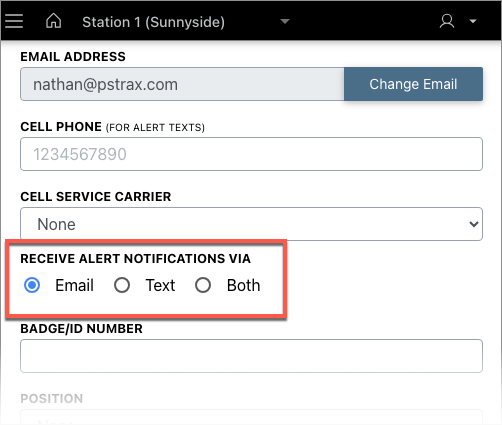
Task: Click the Both radio label
Action: (x=243, y=285)
